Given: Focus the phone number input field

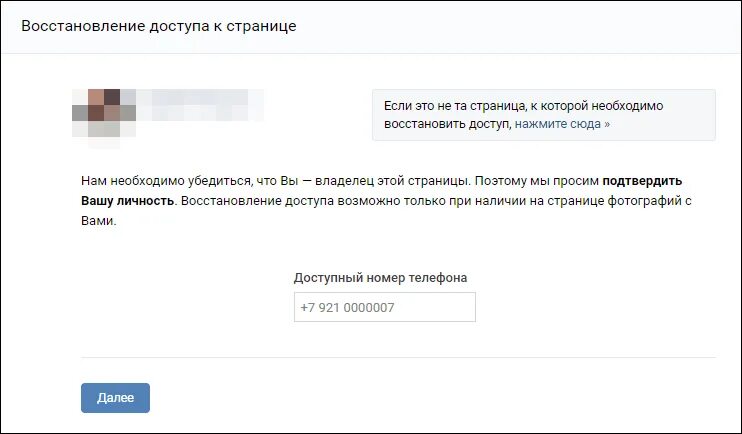Looking at the screenshot, I should pyautogui.click(x=385, y=307).
